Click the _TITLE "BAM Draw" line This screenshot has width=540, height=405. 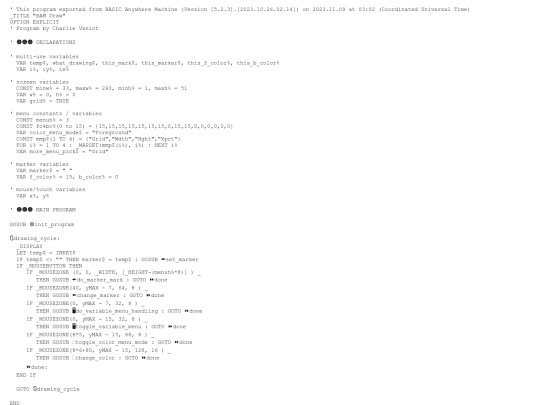click(x=38, y=15)
